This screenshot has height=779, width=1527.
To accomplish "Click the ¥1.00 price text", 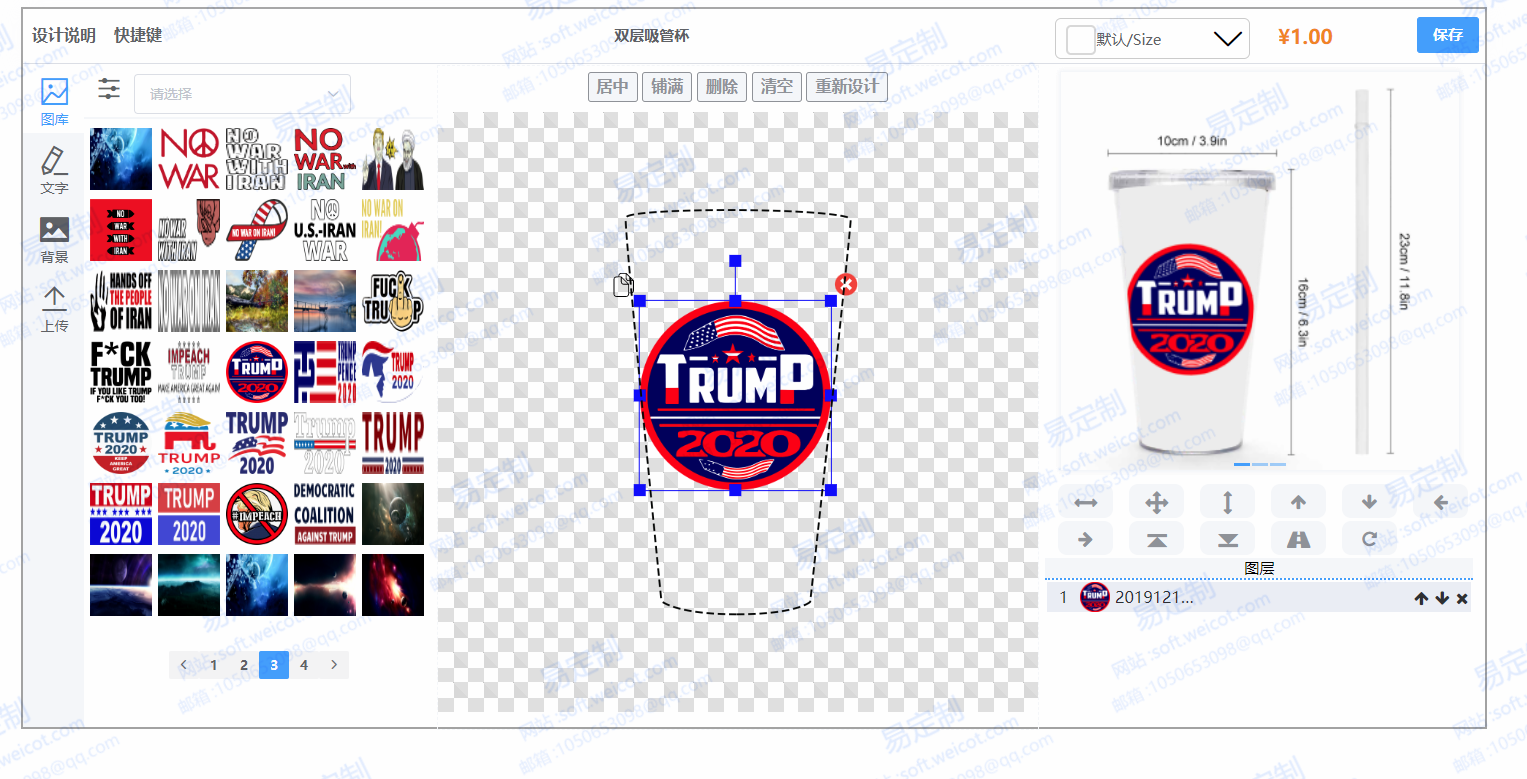I will [1305, 37].
